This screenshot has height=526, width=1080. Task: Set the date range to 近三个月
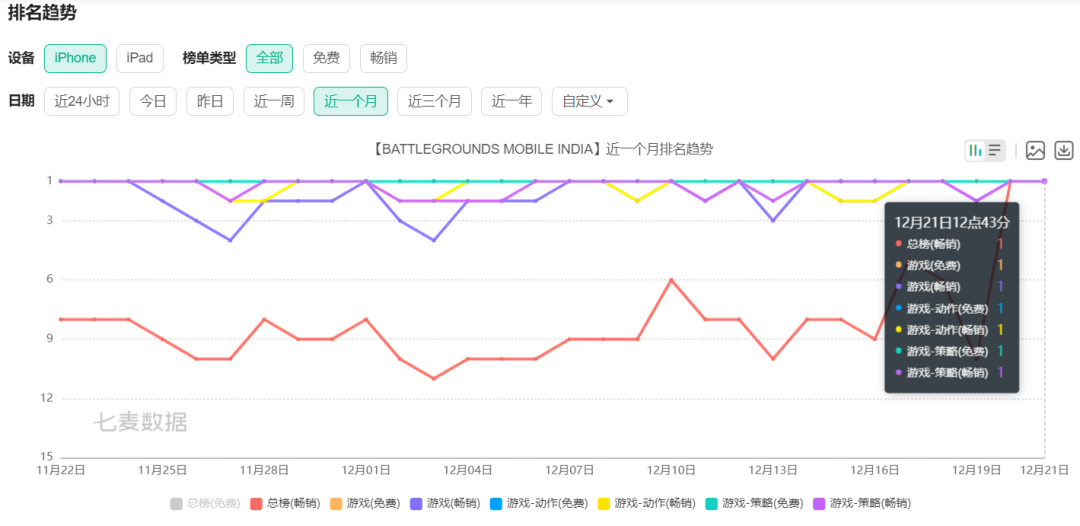coord(435,101)
